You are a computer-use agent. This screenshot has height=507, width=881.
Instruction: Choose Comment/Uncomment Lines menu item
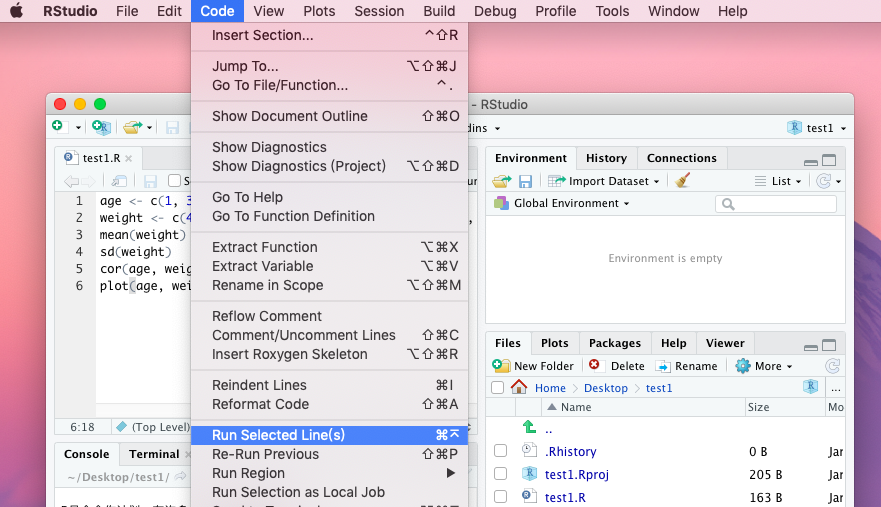(330, 335)
